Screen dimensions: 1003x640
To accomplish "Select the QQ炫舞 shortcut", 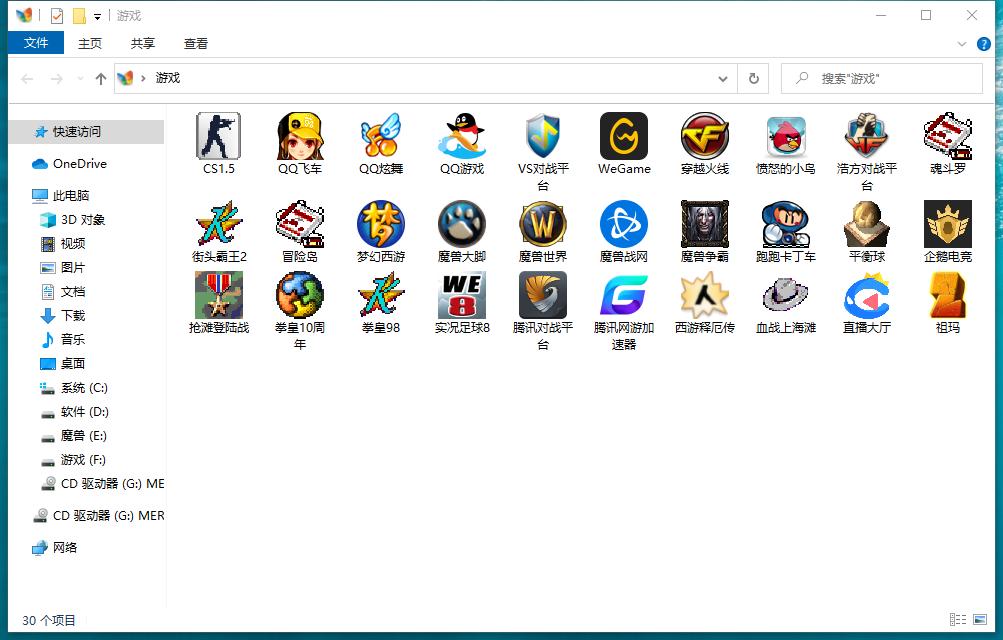I will coord(381,136).
